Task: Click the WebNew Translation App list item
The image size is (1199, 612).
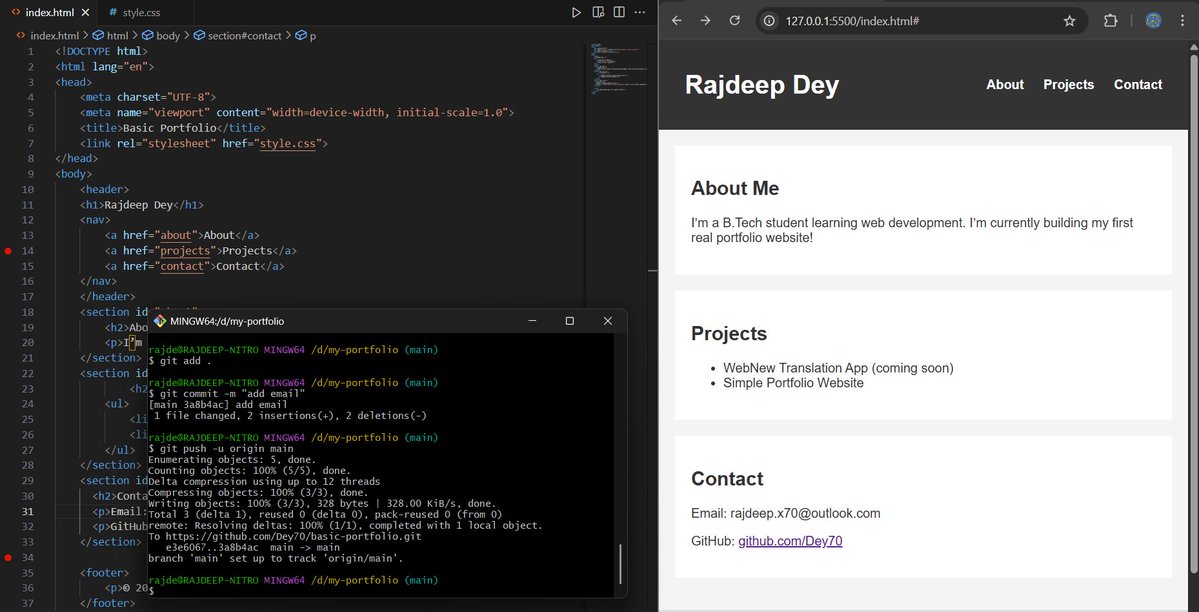Action: pos(838,368)
